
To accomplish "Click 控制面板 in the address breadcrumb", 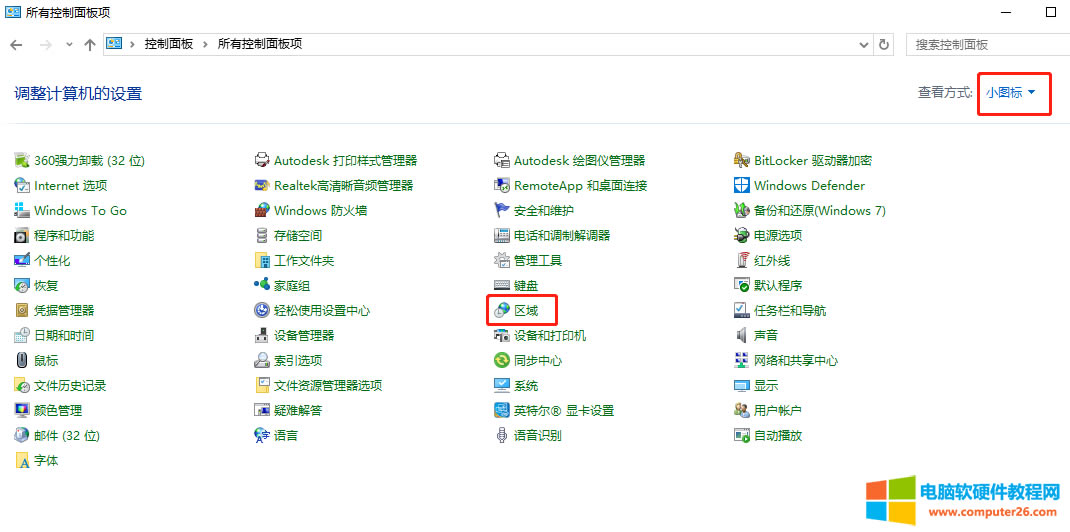I will (x=169, y=44).
